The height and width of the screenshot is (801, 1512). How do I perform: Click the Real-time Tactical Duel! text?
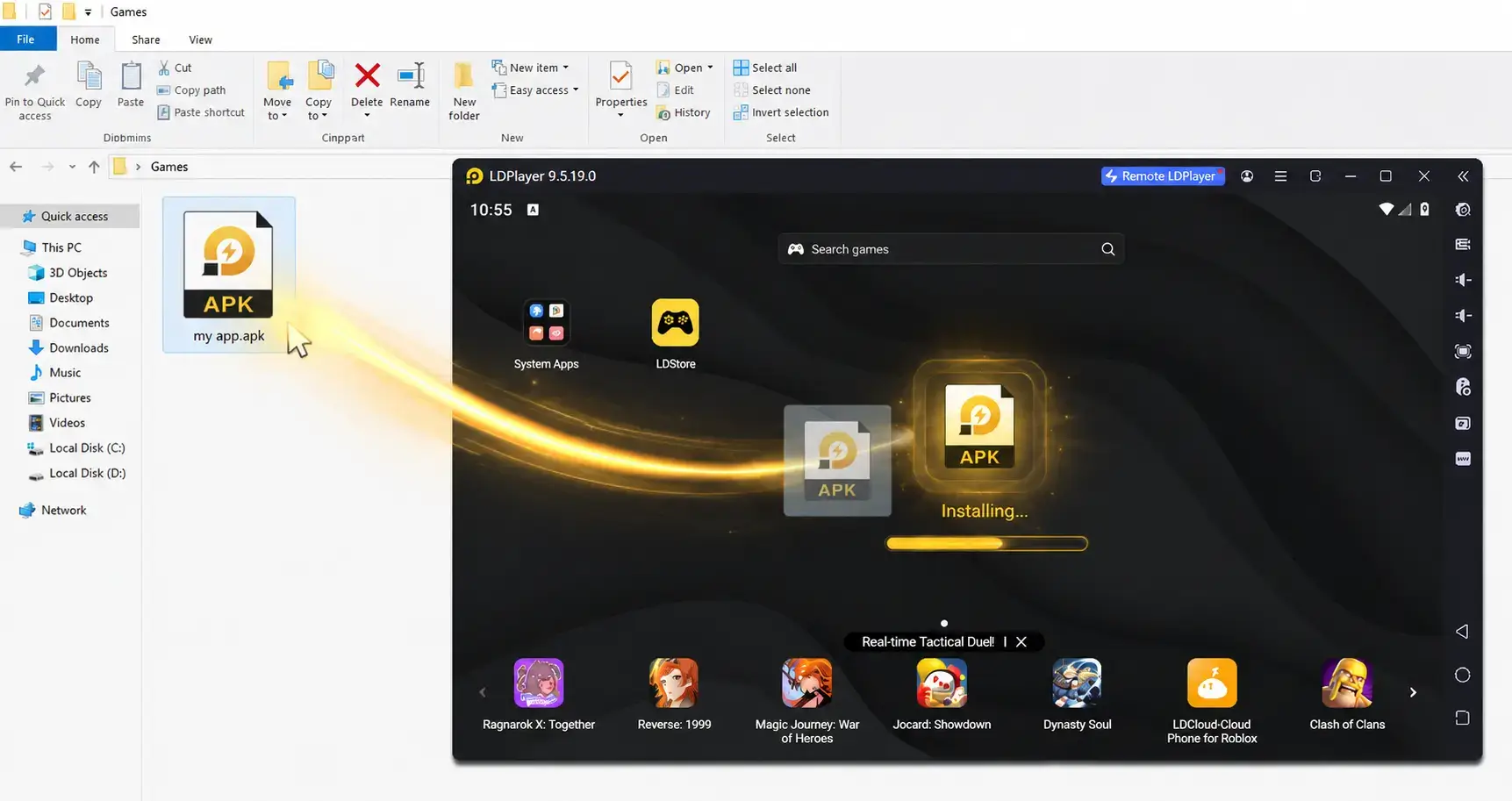[x=928, y=642]
